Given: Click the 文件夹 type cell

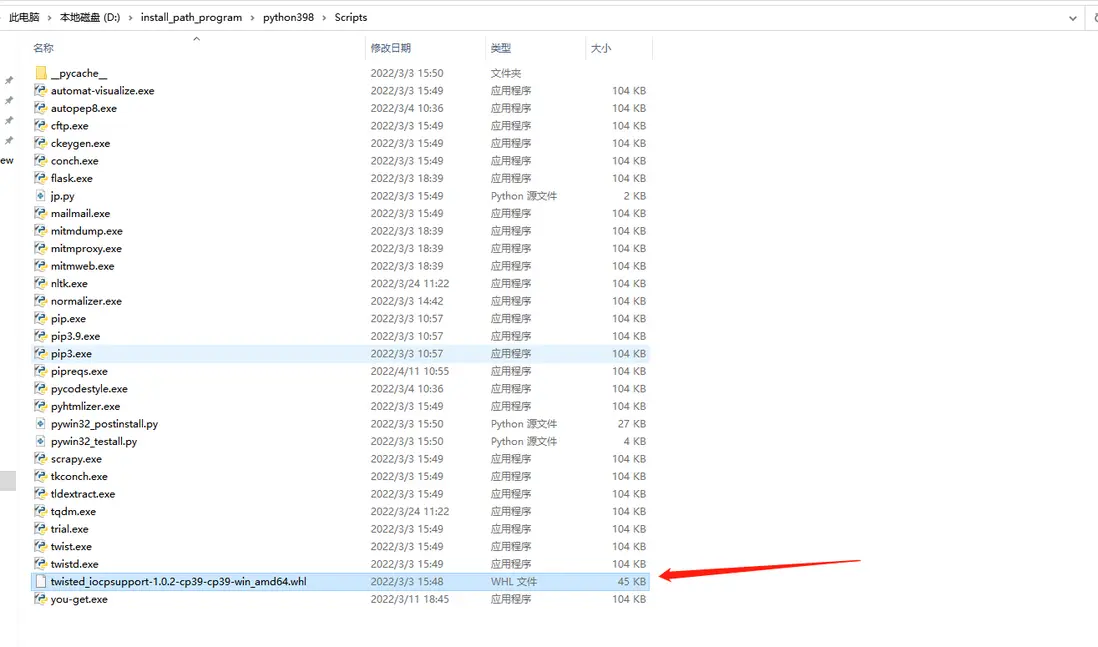Looking at the screenshot, I should click(x=506, y=73).
